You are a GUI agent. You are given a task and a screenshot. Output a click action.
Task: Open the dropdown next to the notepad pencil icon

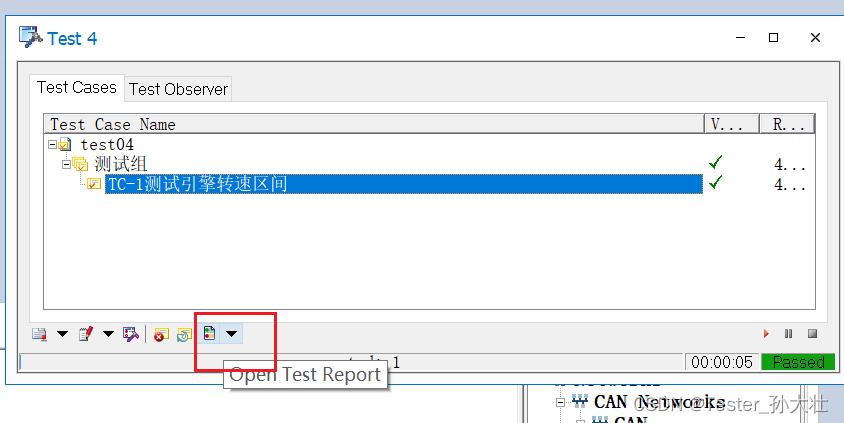point(108,334)
